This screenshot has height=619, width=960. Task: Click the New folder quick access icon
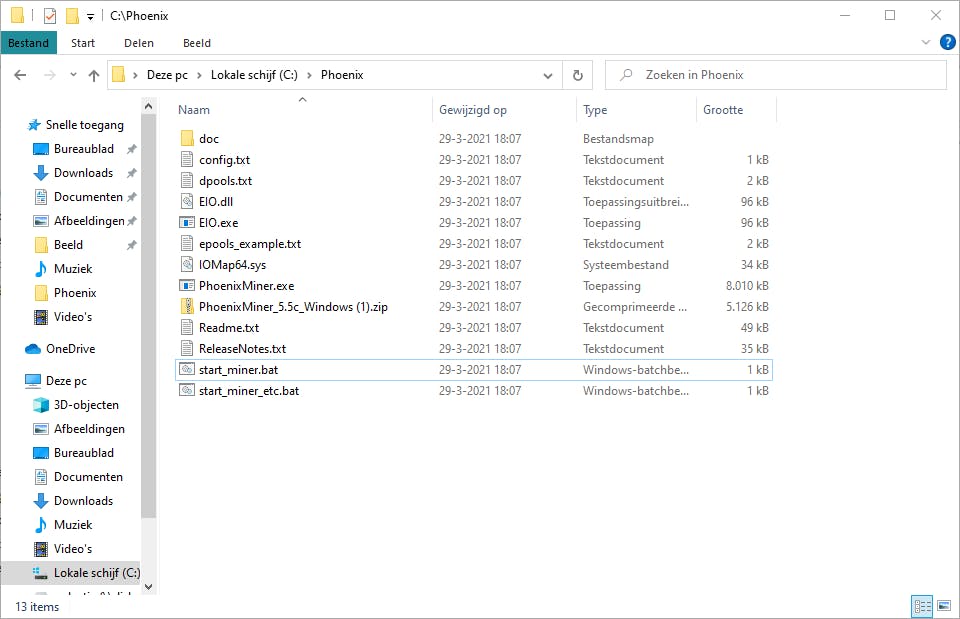coord(72,15)
